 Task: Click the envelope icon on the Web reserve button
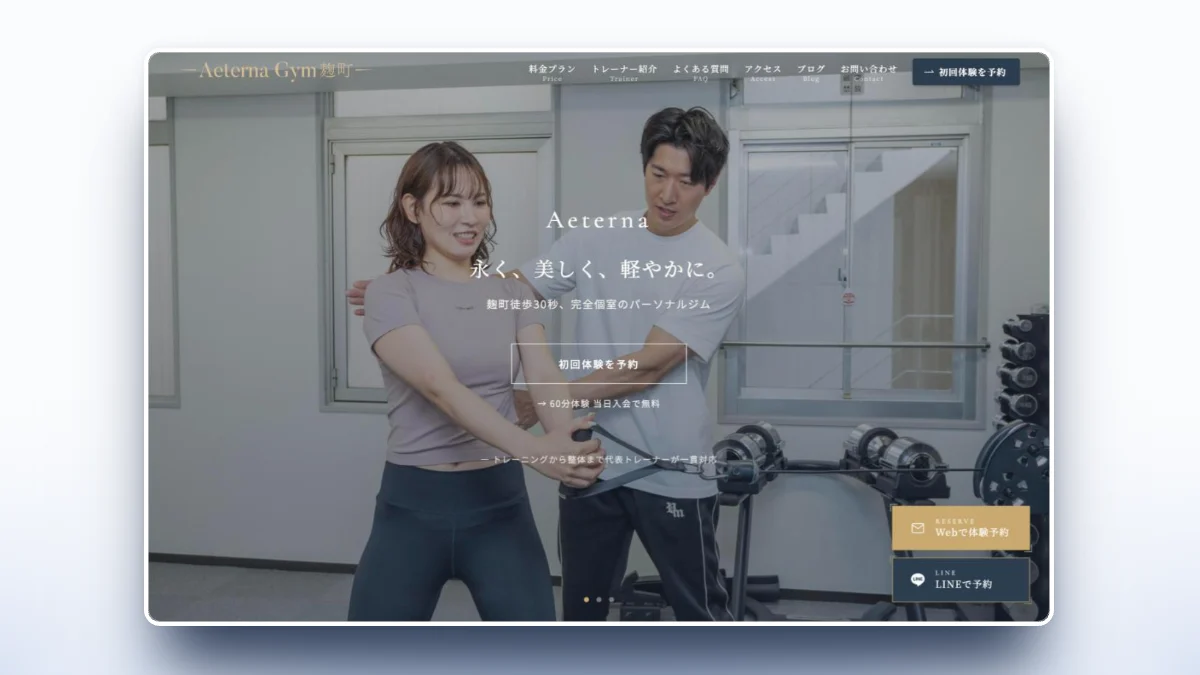pyautogui.click(x=918, y=528)
